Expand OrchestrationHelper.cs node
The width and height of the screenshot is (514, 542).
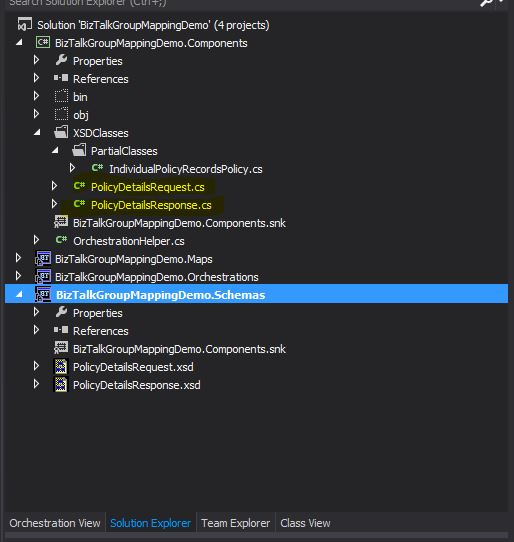pyautogui.click(x=36, y=240)
